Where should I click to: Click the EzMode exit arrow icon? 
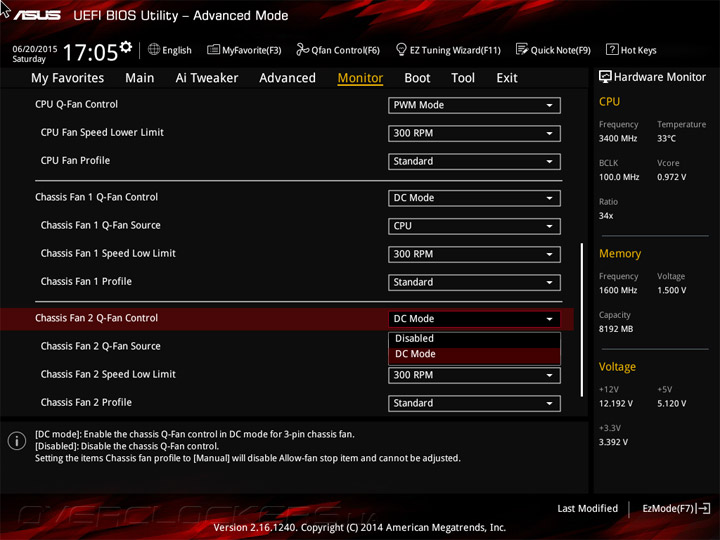tap(703, 508)
